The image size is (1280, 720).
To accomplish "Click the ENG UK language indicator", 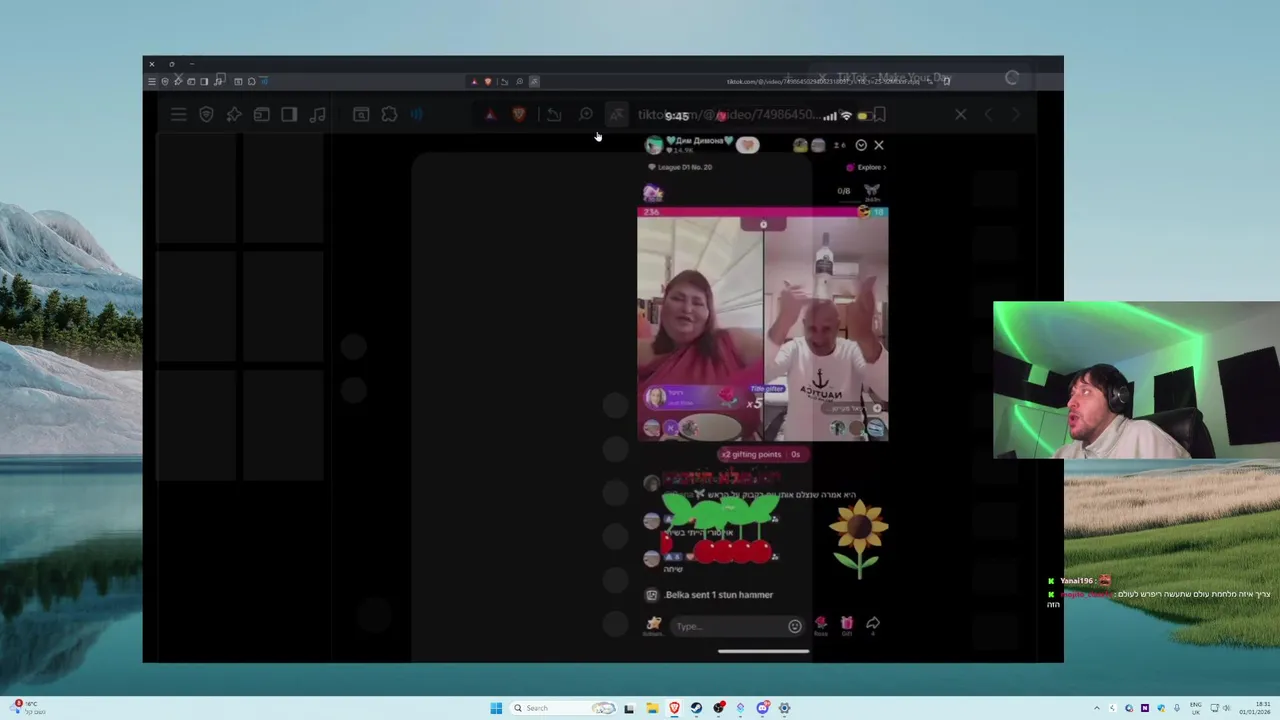I will pos(1196,708).
